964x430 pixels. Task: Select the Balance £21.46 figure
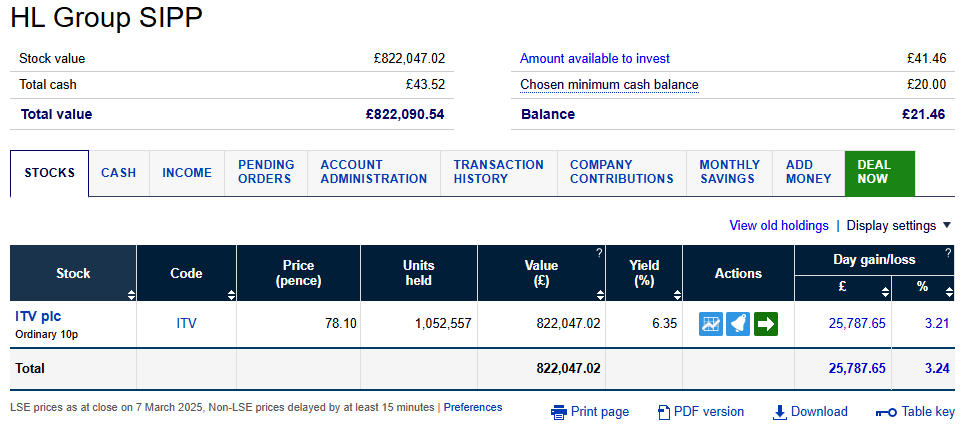coord(924,114)
